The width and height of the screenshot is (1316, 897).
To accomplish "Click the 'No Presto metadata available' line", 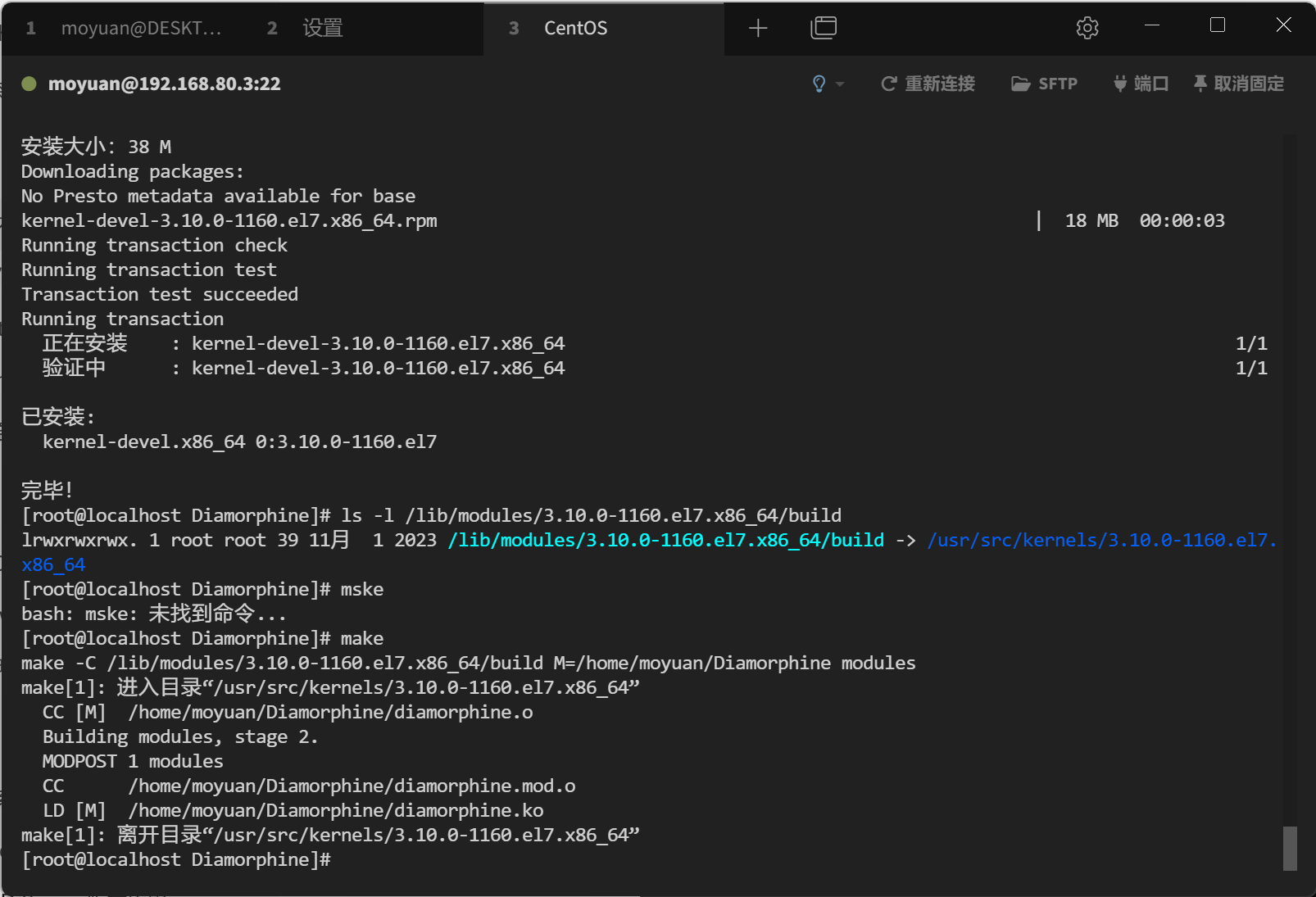I will pyautogui.click(x=219, y=196).
